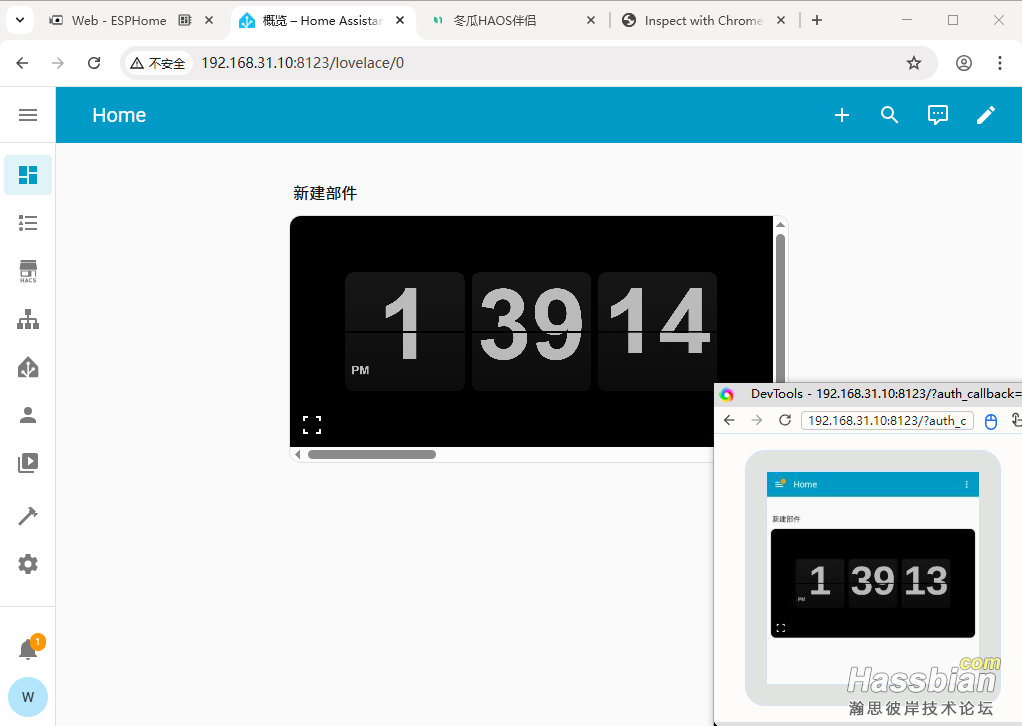This screenshot has width=1022, height=726.
Task: Open the HACS store in the sidebar
Action: [x=28, y=272]
